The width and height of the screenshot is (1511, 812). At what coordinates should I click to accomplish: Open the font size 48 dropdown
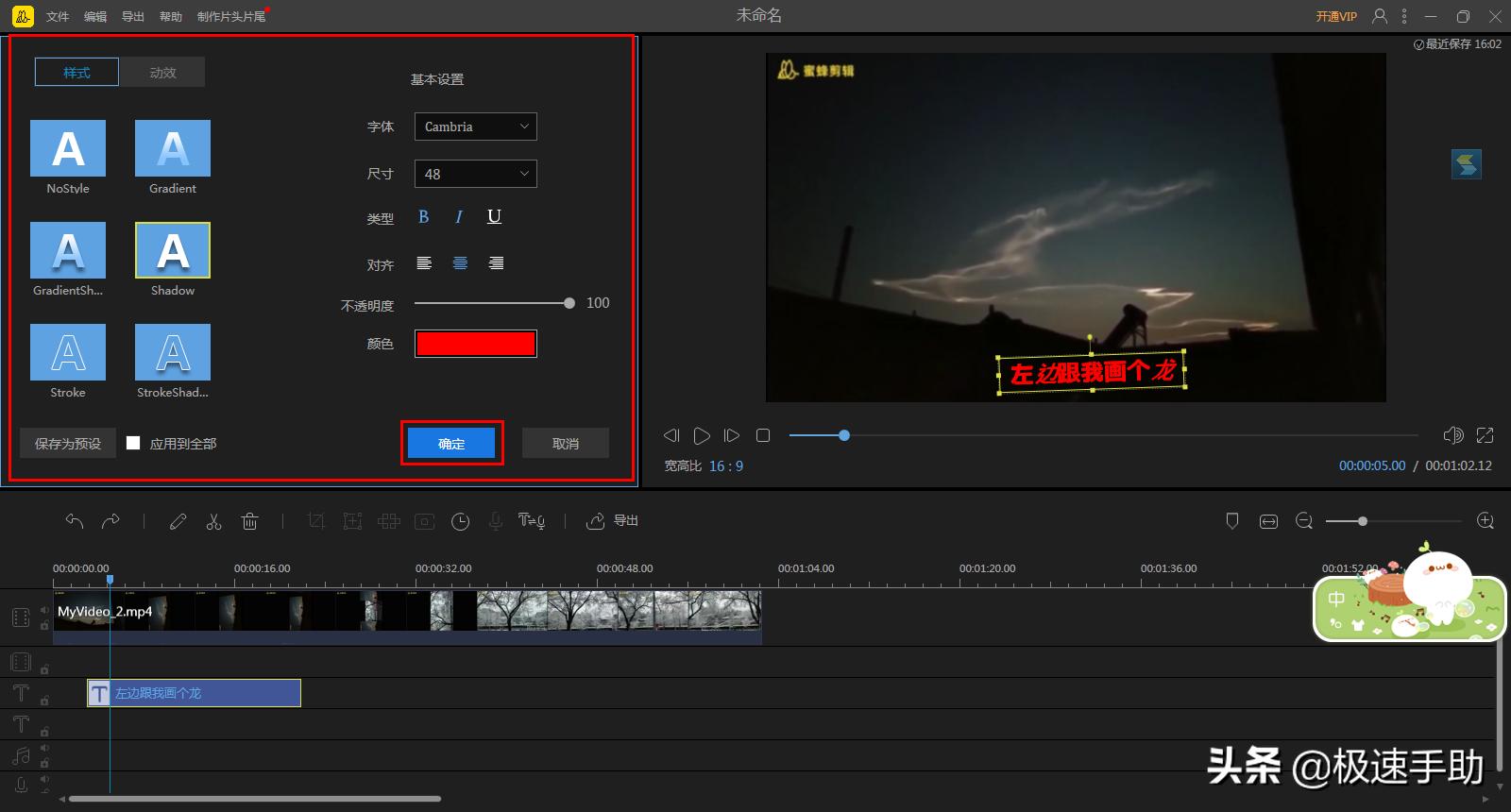[x=475, y=174]
